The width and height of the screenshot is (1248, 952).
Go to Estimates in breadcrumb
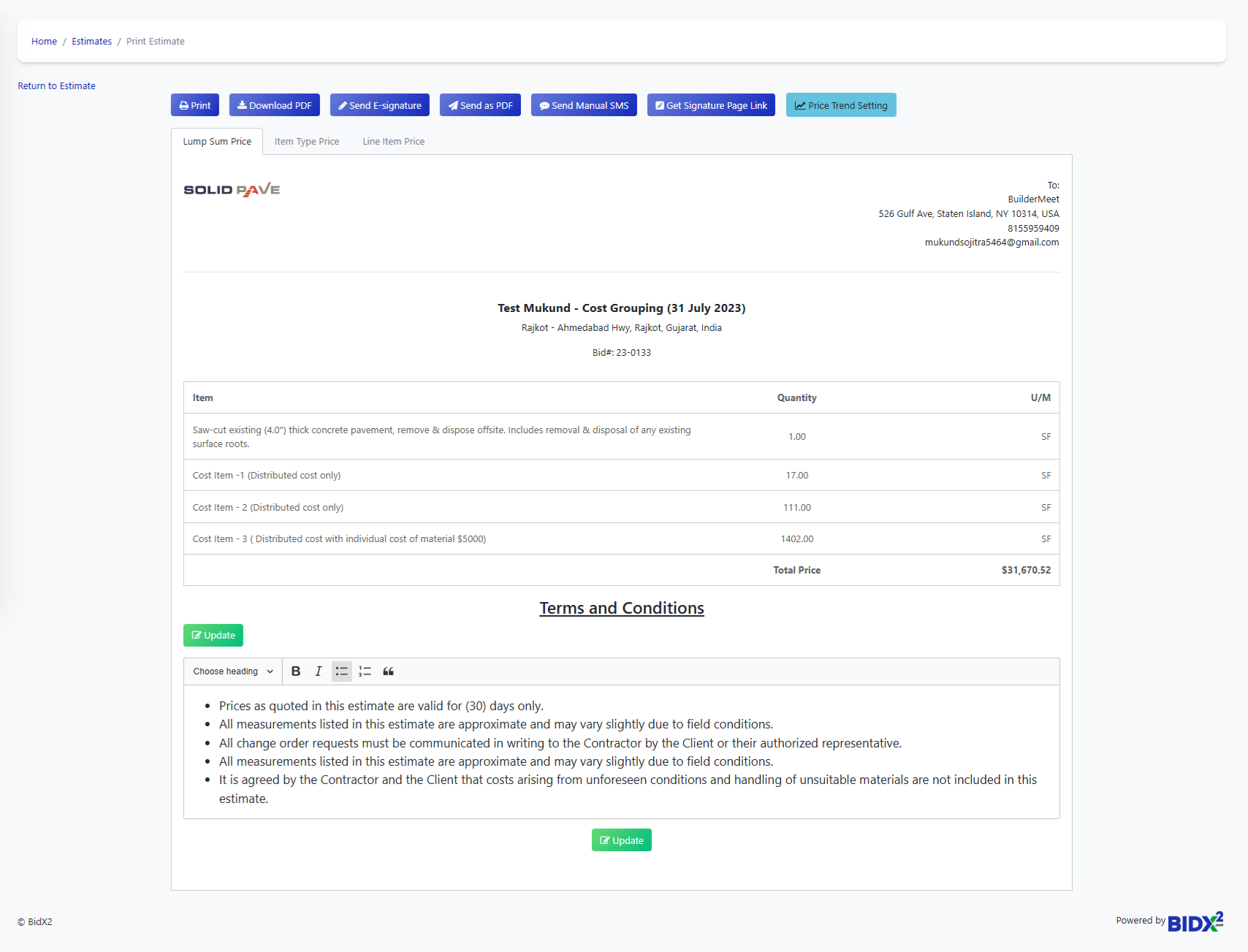pos(91,42)
